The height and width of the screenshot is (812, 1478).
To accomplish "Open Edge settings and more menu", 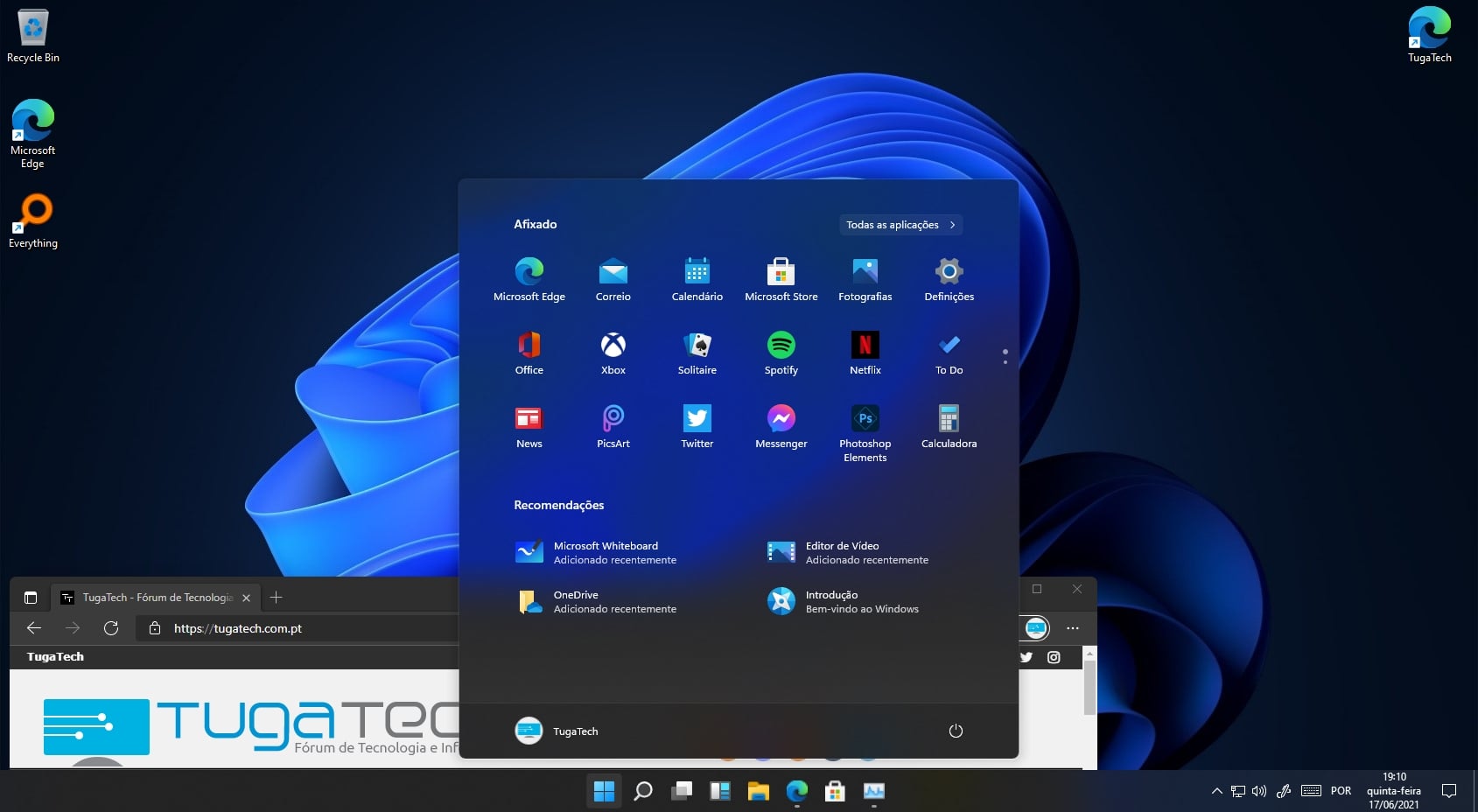I will pyautogui.click(x=1073, y=628).
